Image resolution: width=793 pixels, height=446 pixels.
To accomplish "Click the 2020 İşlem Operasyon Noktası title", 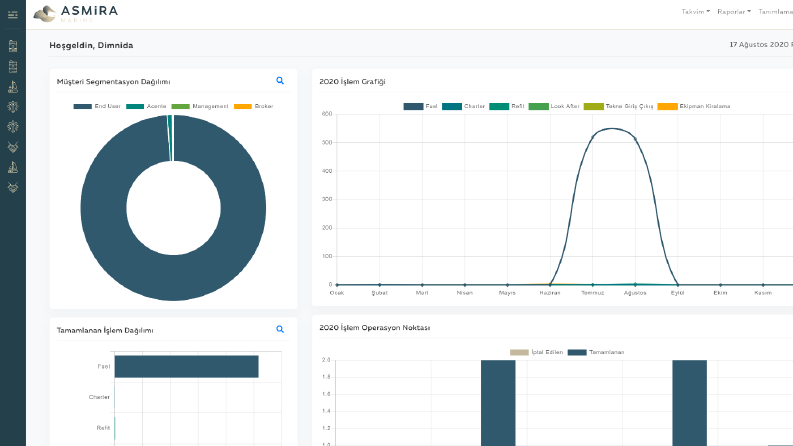I will [x=375, y=328].
